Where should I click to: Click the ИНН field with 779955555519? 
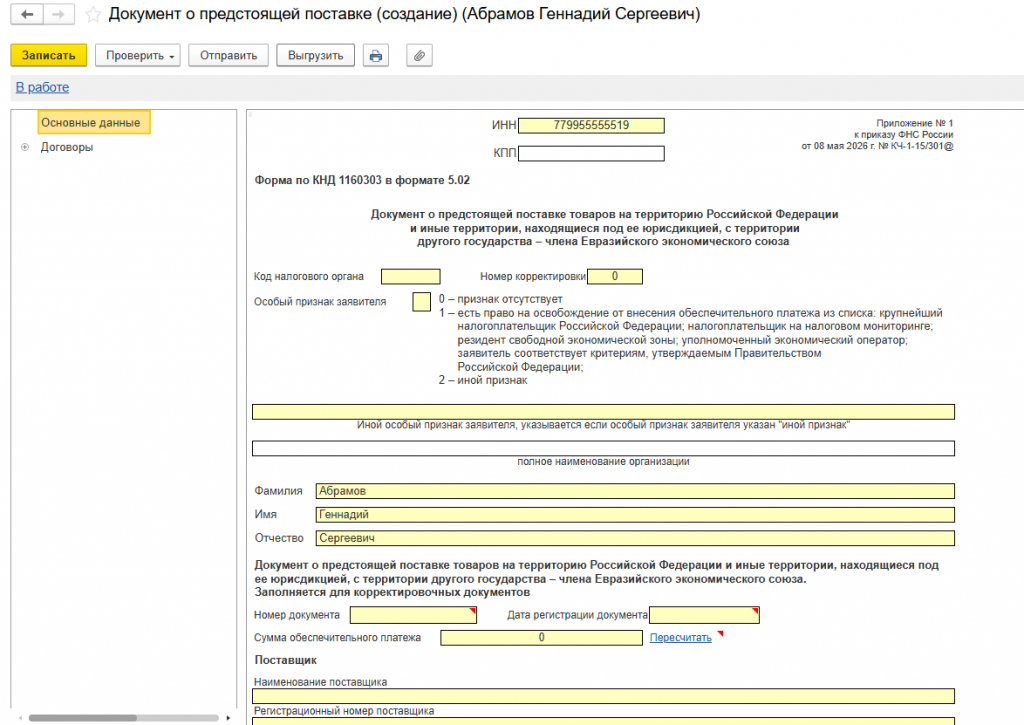591,125
